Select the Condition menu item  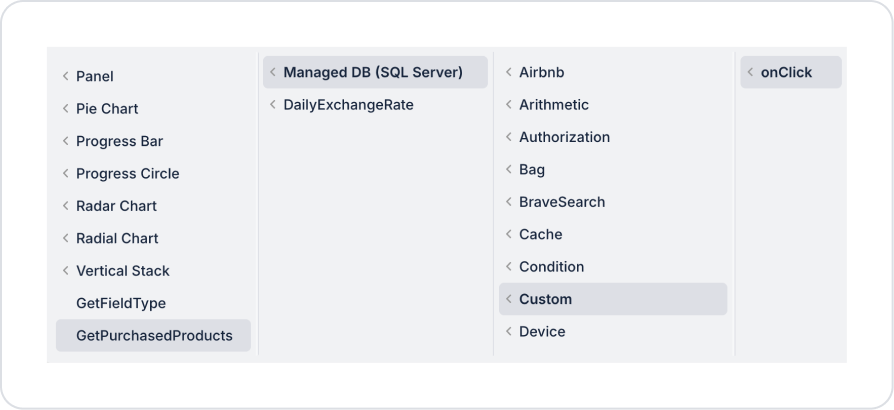tap(551, 267)
